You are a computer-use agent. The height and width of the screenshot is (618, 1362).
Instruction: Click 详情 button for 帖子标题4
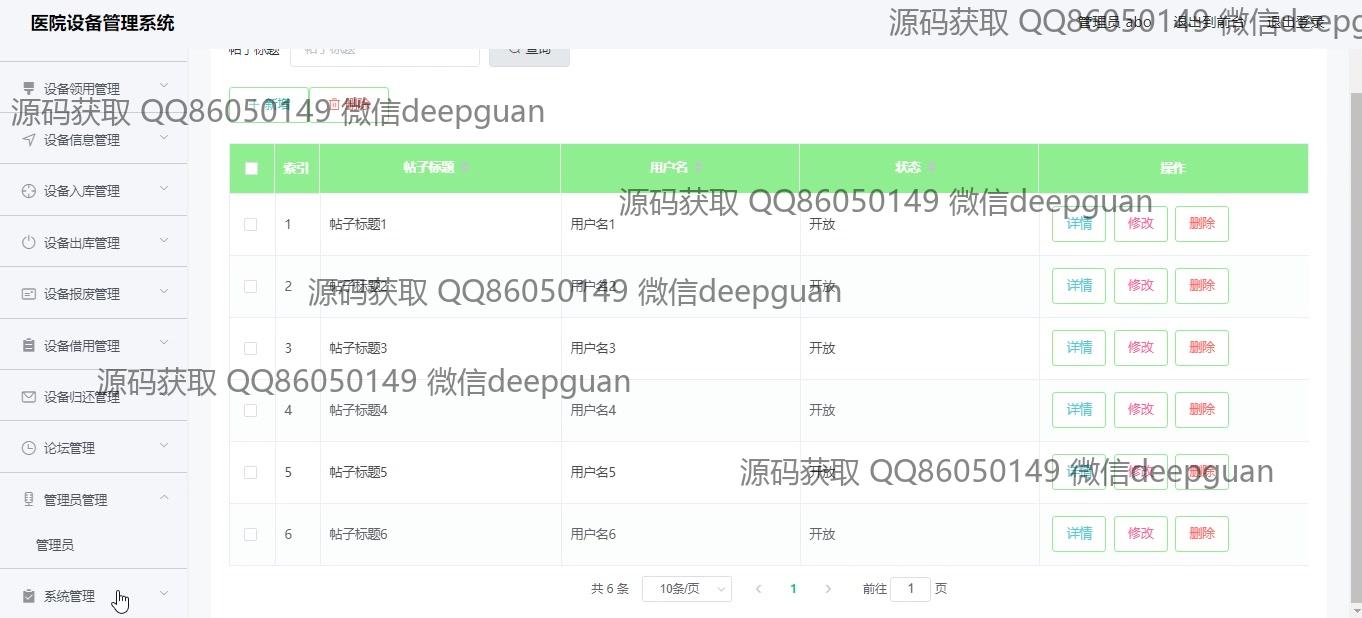(x=1079, y=410)
